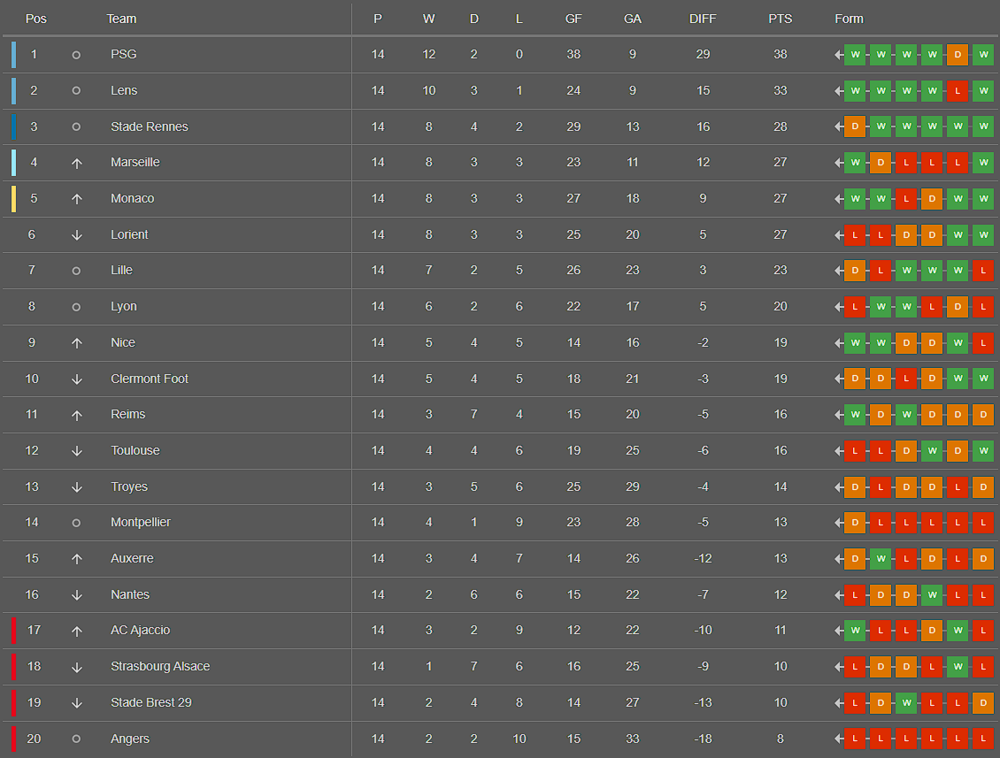
Task: Select the Montpellier team name
Action: (140, 522)
